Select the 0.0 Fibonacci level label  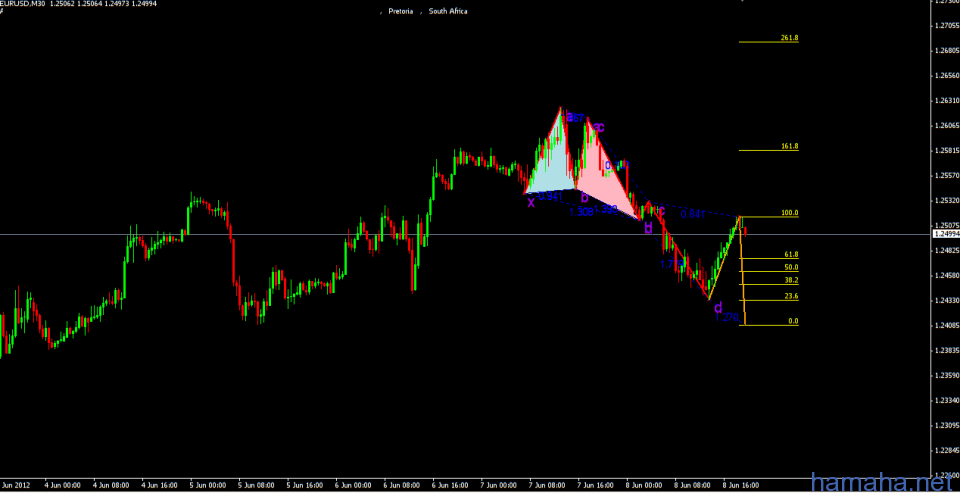click(x=793, y=321)
